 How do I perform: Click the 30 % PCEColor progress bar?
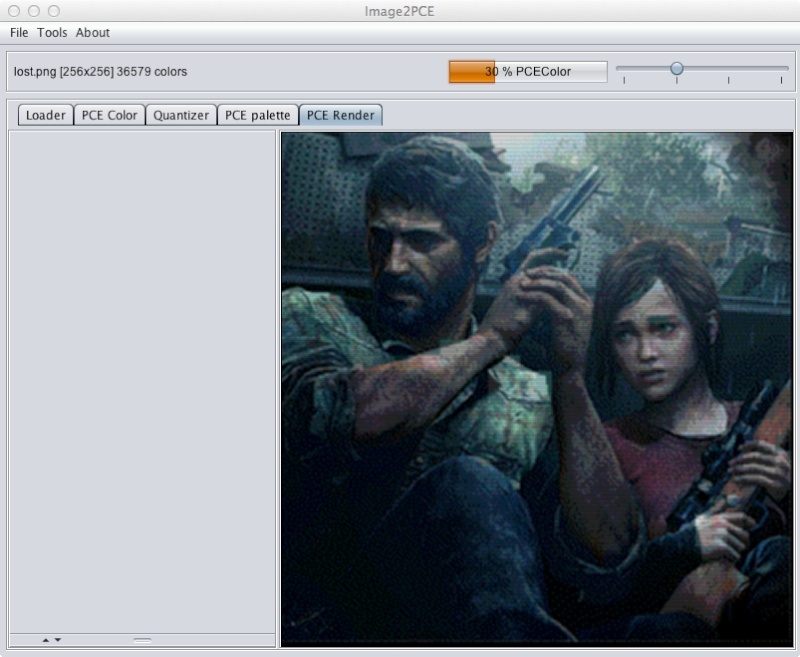(528, 72)
